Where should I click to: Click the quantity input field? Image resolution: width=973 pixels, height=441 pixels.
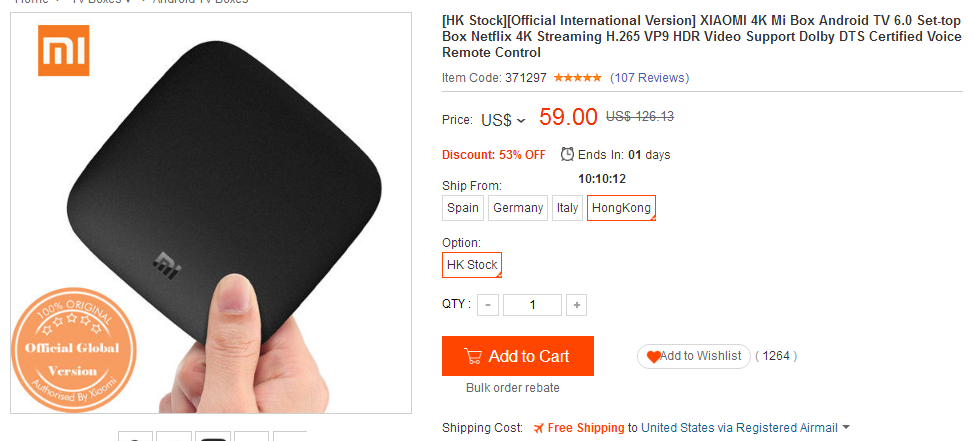532,305
